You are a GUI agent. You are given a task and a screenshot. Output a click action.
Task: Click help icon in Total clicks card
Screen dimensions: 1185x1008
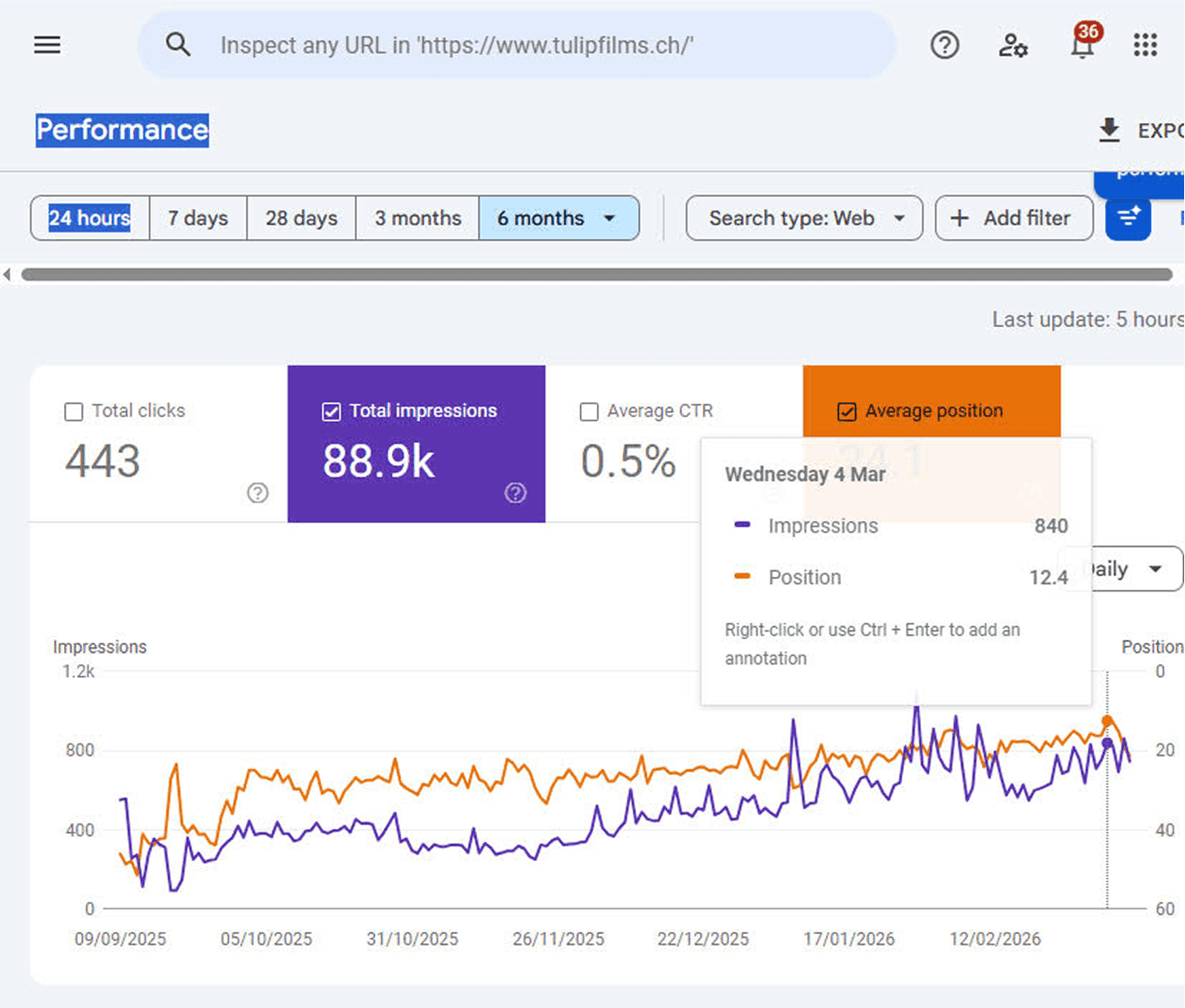[258, 492]
